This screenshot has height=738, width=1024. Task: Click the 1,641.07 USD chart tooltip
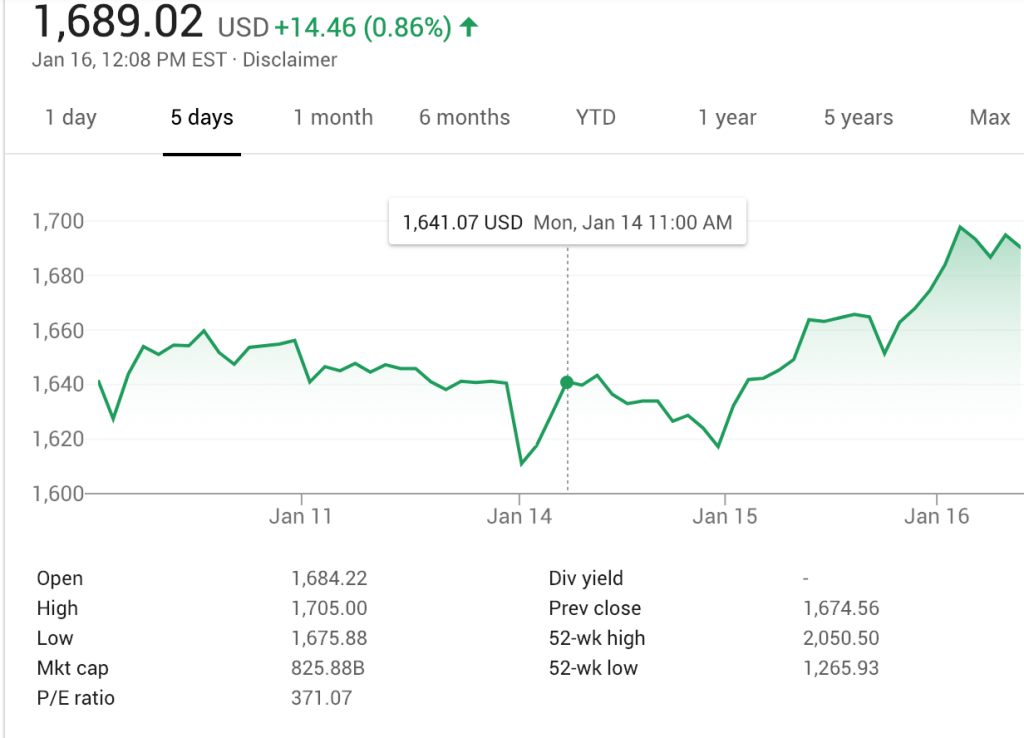(567, 222)
